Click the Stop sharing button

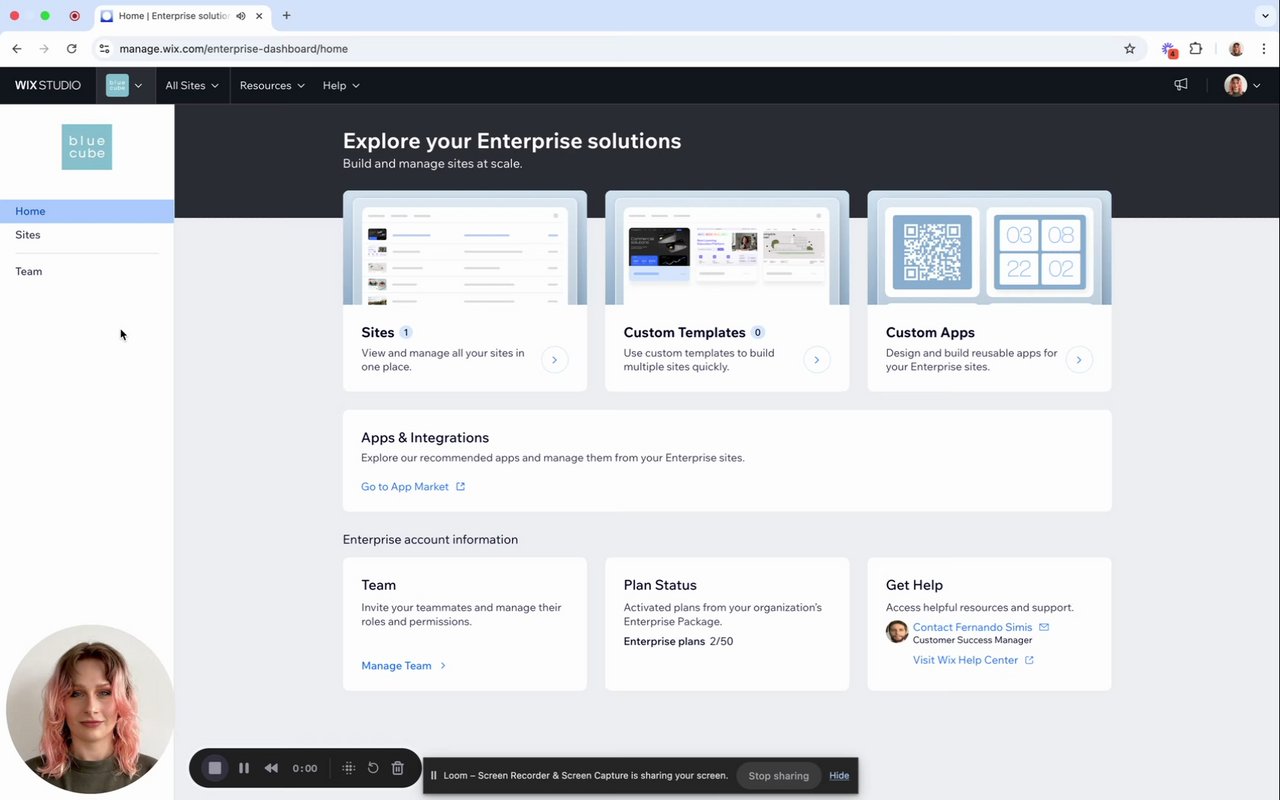[x=779, y=776]
